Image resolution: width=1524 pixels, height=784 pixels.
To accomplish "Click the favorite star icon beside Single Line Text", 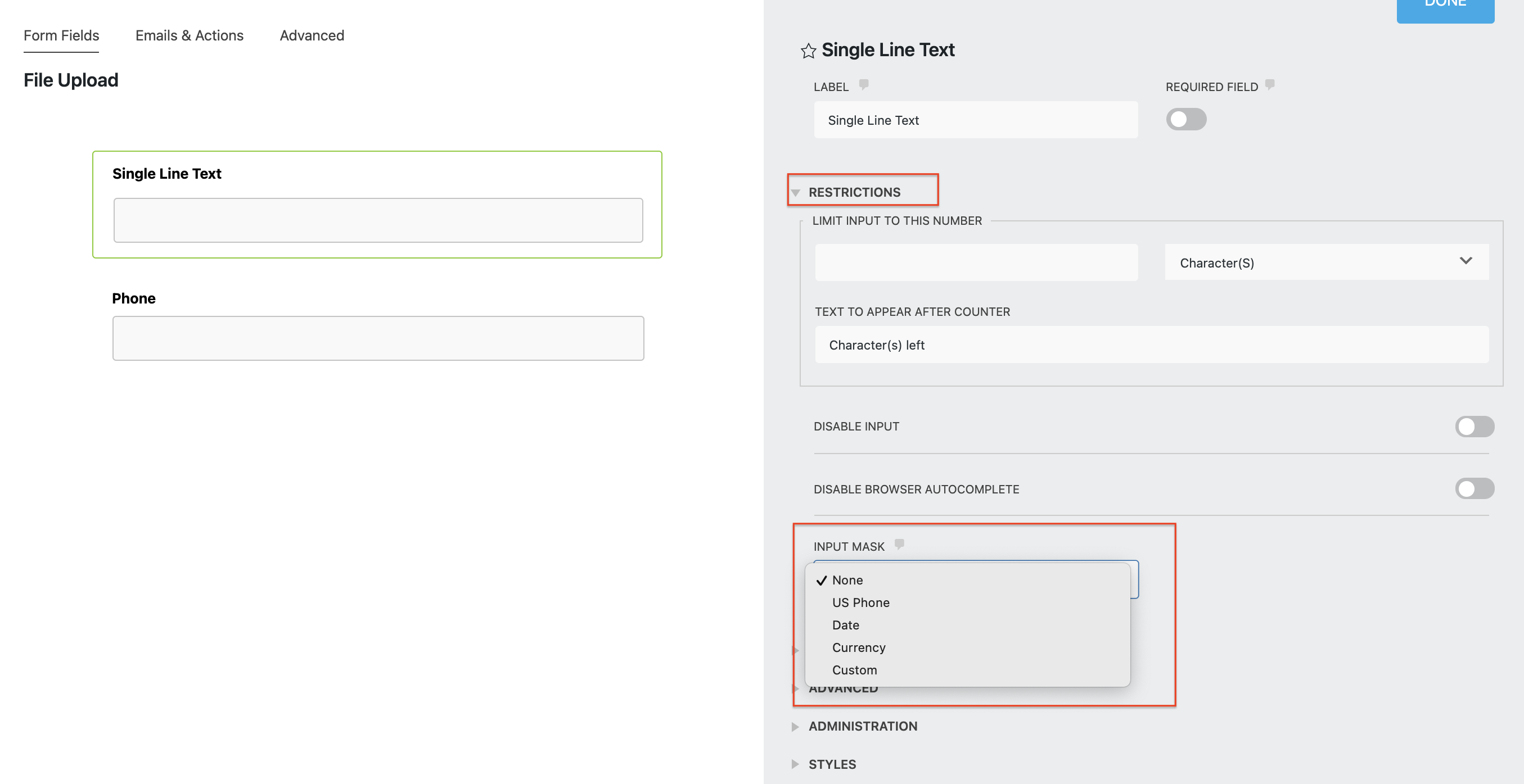I will (808, 51).
